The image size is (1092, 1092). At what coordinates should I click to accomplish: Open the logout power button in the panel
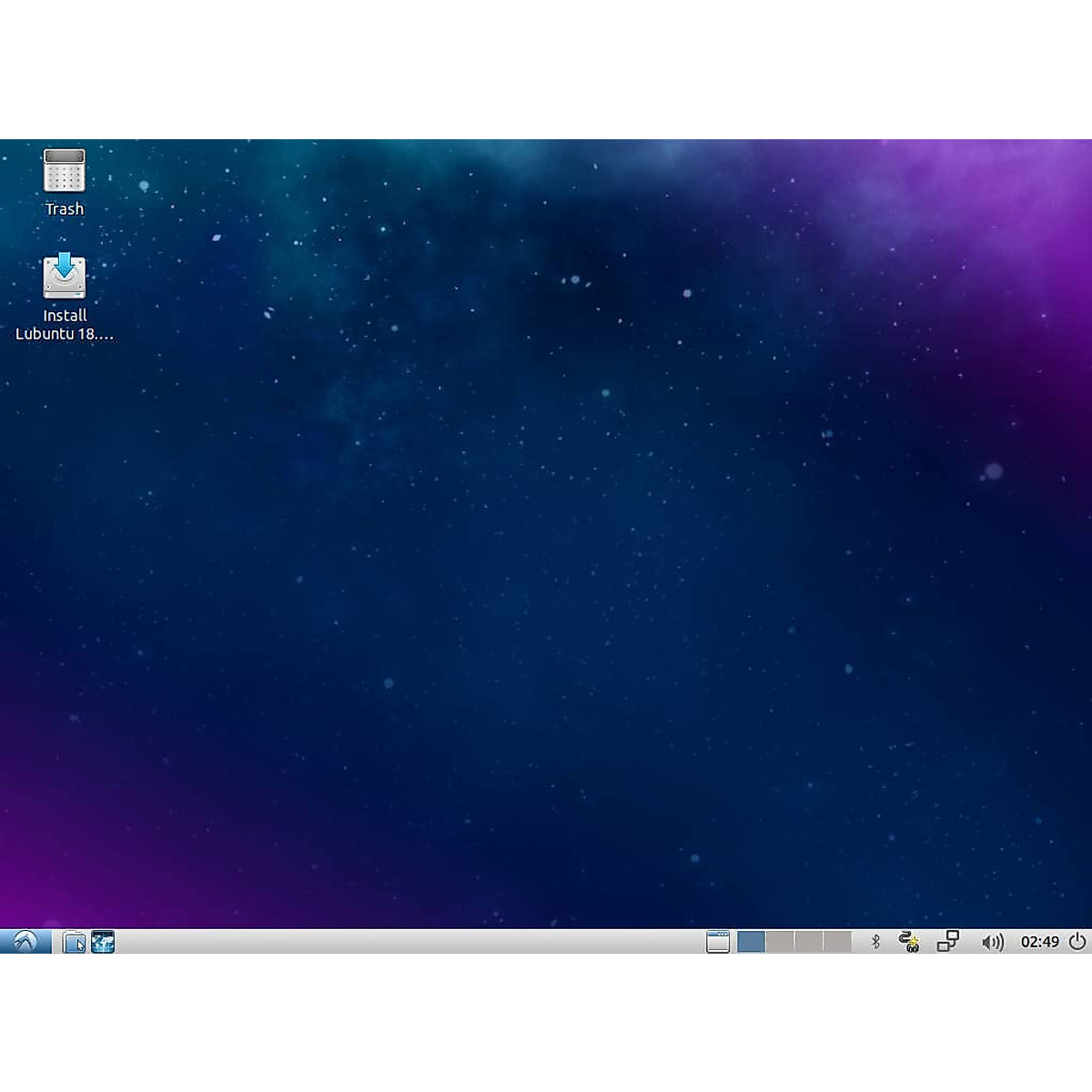coord(1077,942)
